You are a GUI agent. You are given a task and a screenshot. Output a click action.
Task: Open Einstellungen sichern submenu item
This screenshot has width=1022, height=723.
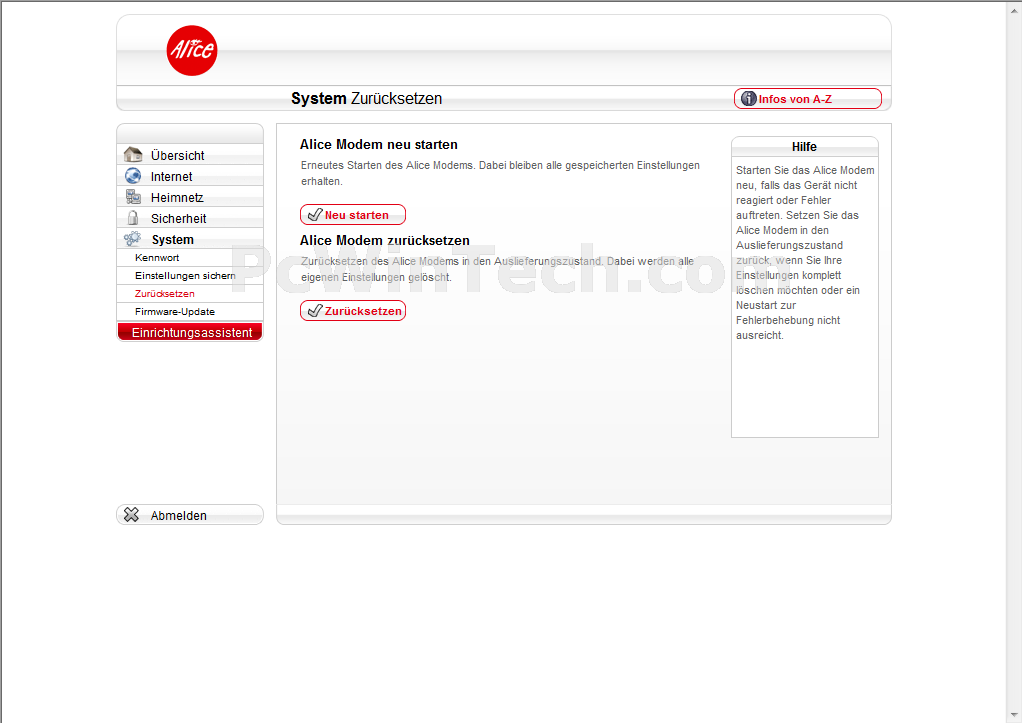point(190,276)
